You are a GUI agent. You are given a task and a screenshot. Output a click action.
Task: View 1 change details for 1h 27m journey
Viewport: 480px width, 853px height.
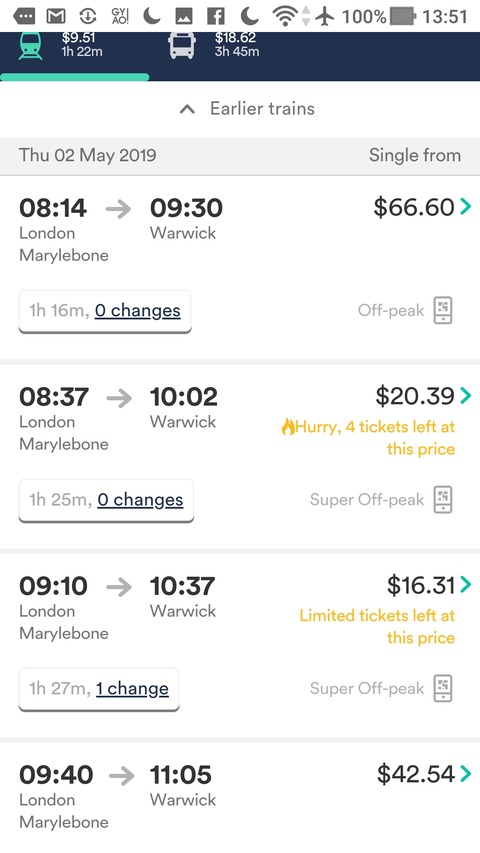point(132,688)
